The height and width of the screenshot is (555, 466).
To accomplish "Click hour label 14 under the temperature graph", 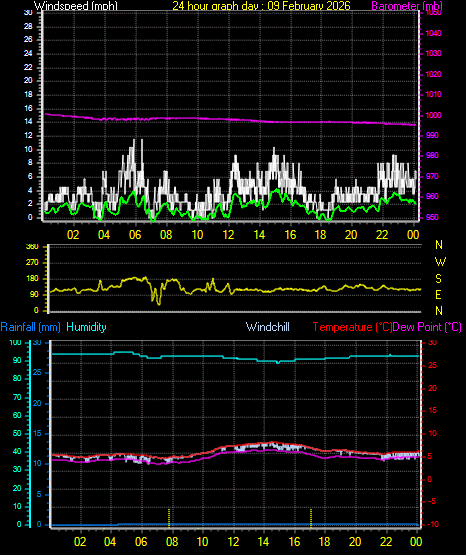I will pyautogui.click(x=263, y=542).
